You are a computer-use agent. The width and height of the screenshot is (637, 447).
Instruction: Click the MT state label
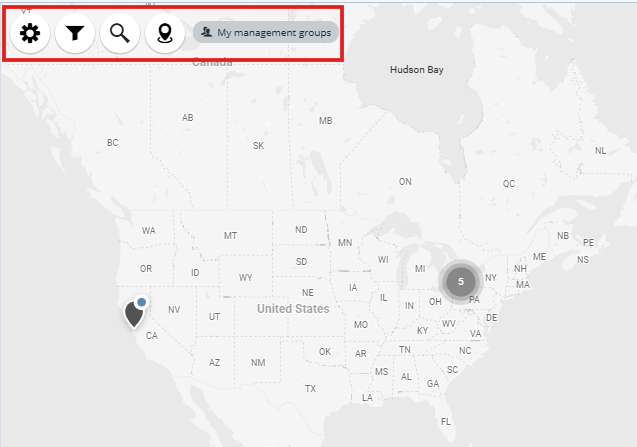(x=231, y=236)
